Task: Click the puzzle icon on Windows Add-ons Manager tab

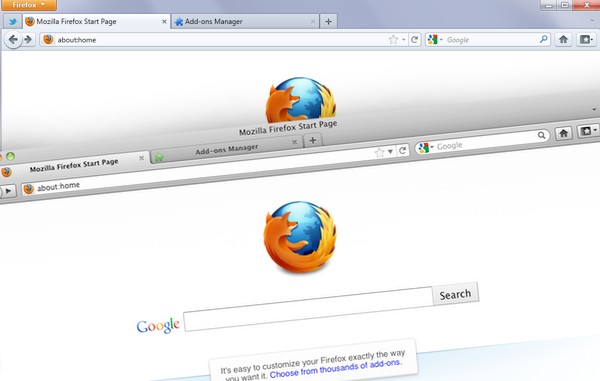Action: [179, 22]
